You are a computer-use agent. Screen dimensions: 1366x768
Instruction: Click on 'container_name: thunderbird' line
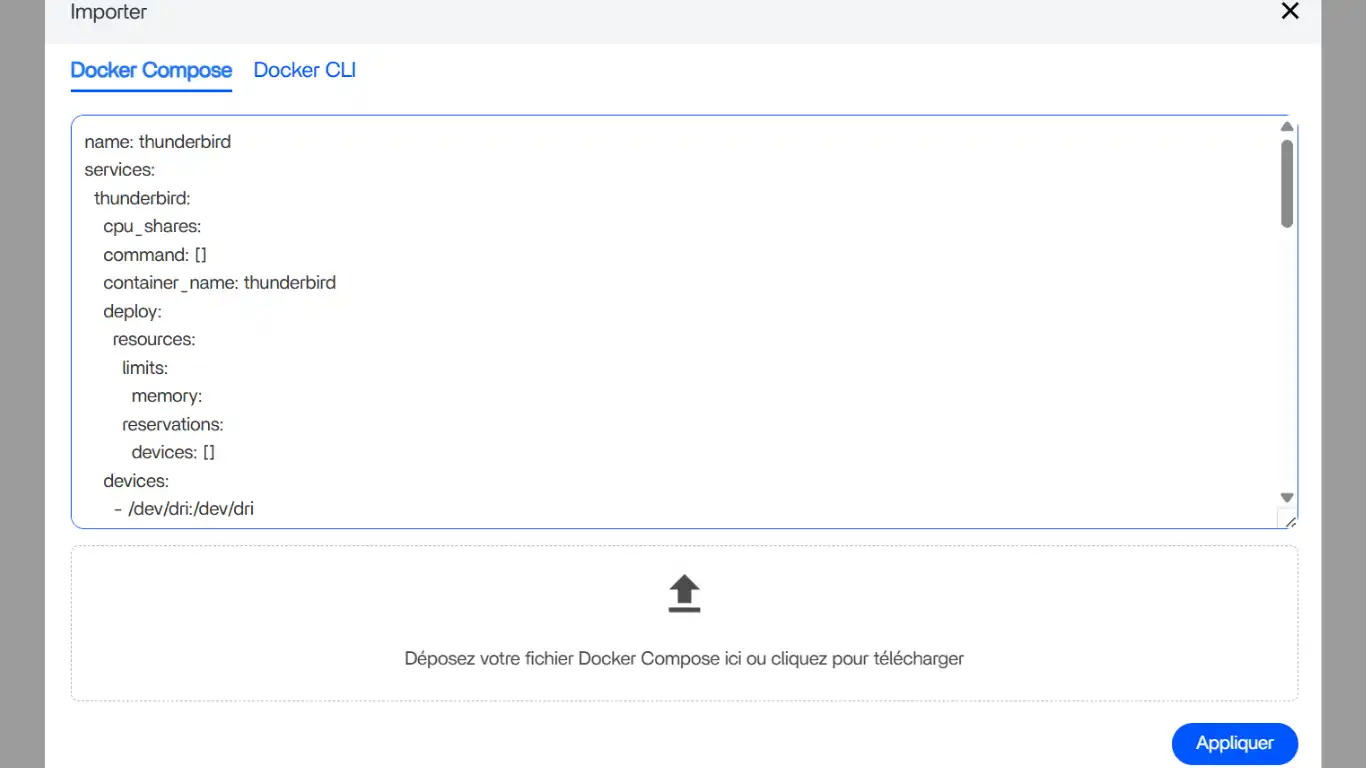[x=219, y=283]
